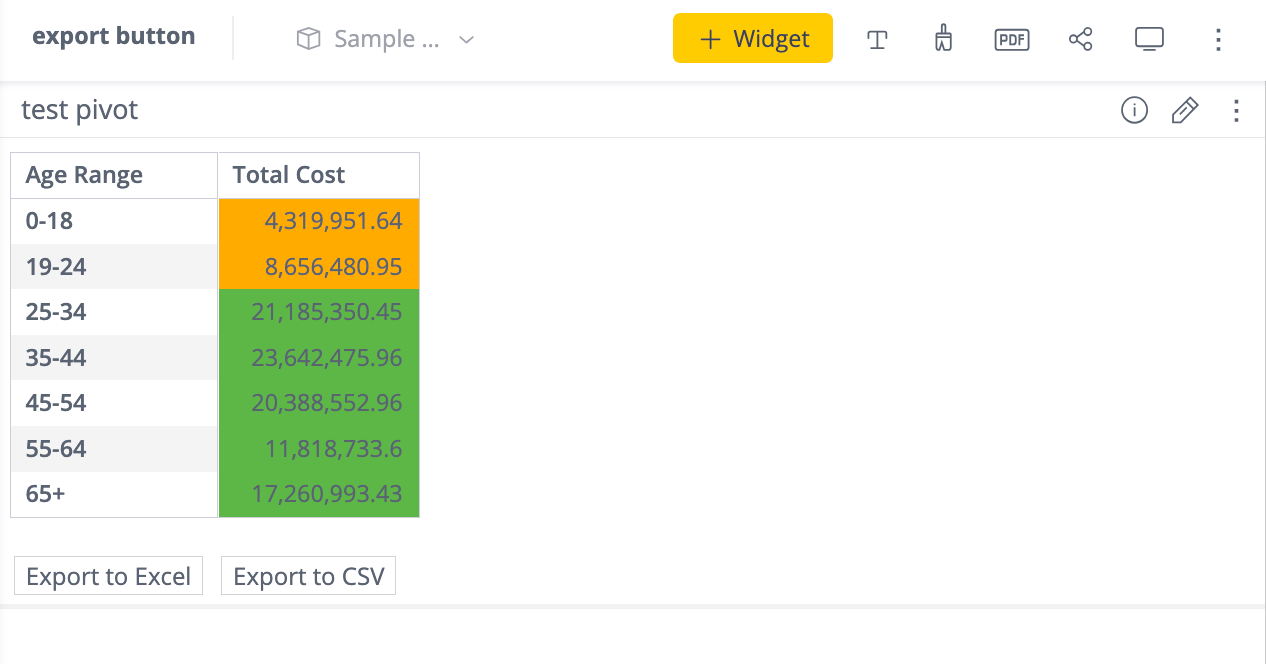The width and height of the screenshot is (1266, 664).
Task: Click the Total Cost column header
Action: (x=288, y=174)
